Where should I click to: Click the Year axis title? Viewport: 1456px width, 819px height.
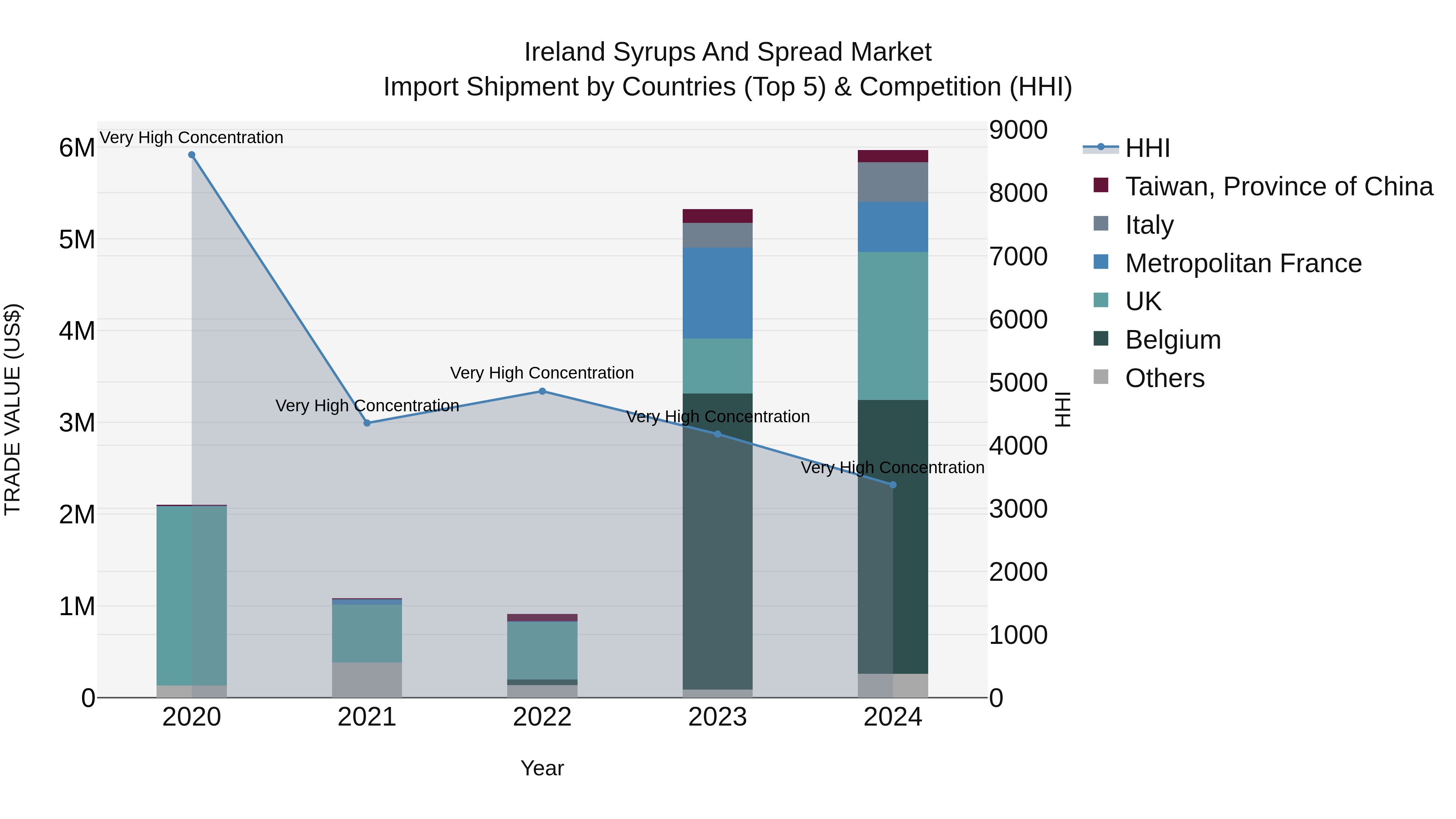(542, 769)
